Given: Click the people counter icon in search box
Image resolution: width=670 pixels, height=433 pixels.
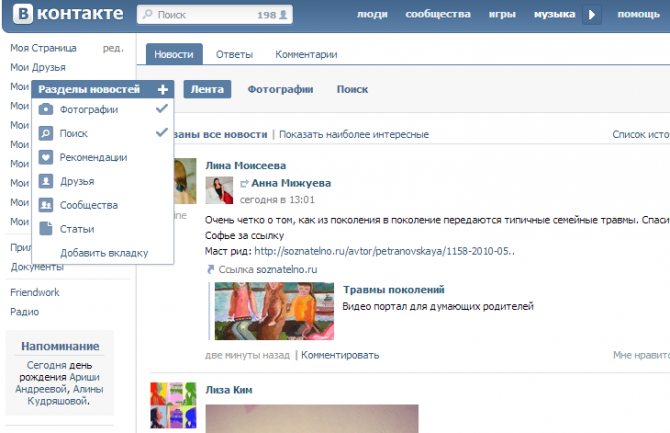Looking at the screenshot, I should pos(283,15).
